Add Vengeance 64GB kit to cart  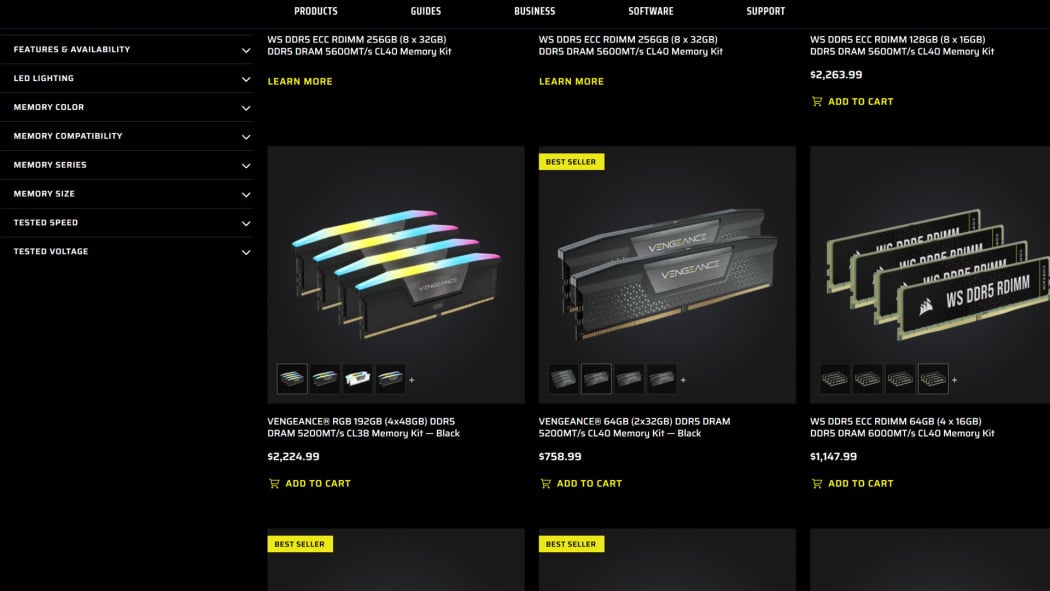(x=581, y=483)
